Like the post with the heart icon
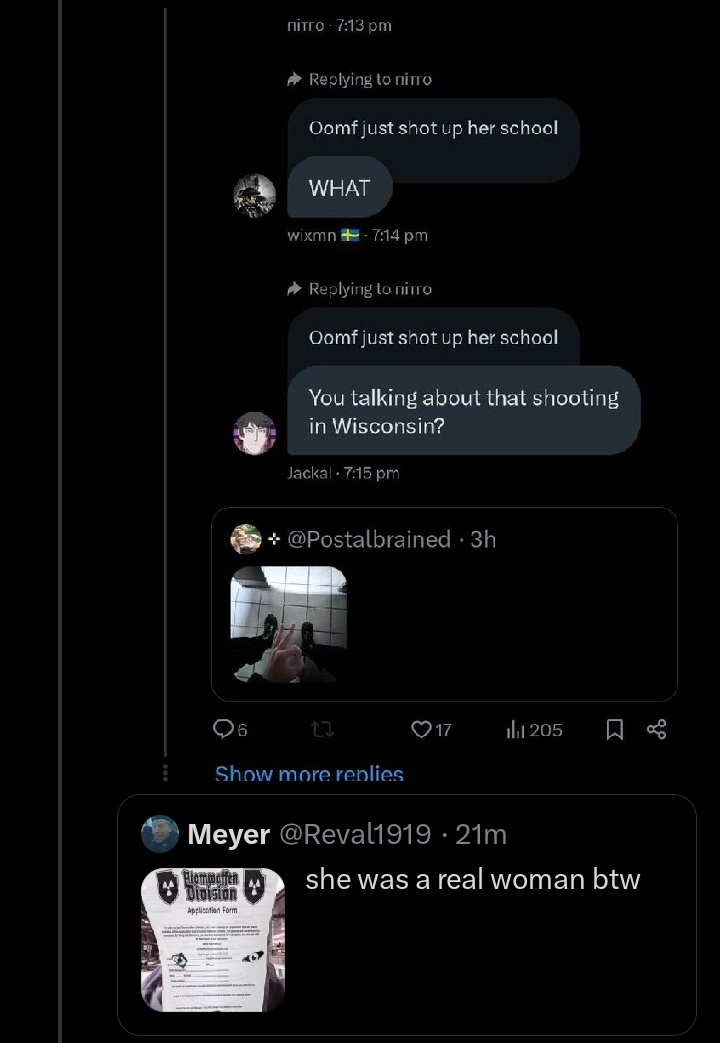 click(x=431, y=730)
